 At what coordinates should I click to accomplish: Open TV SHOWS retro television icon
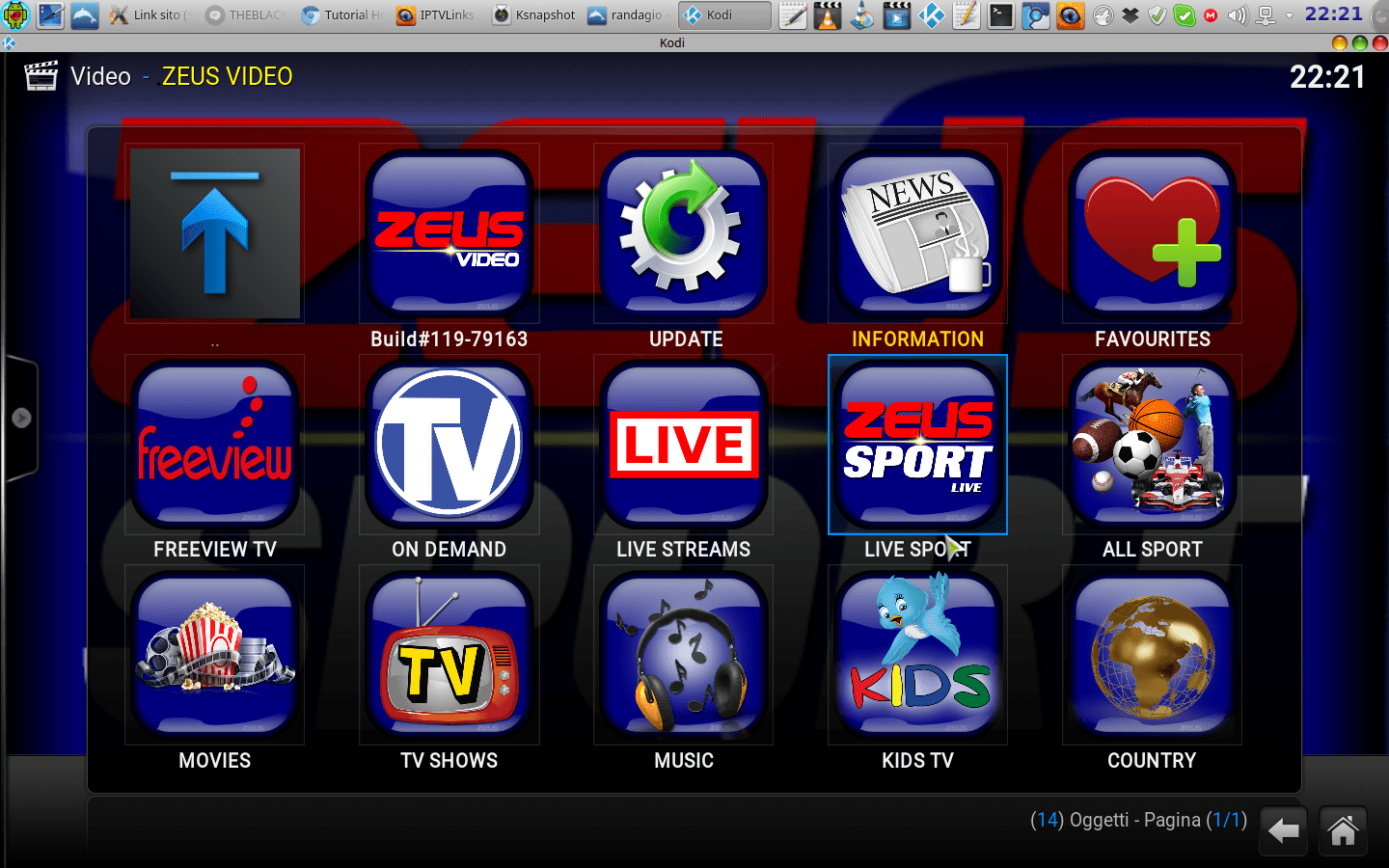pos(449,655)
